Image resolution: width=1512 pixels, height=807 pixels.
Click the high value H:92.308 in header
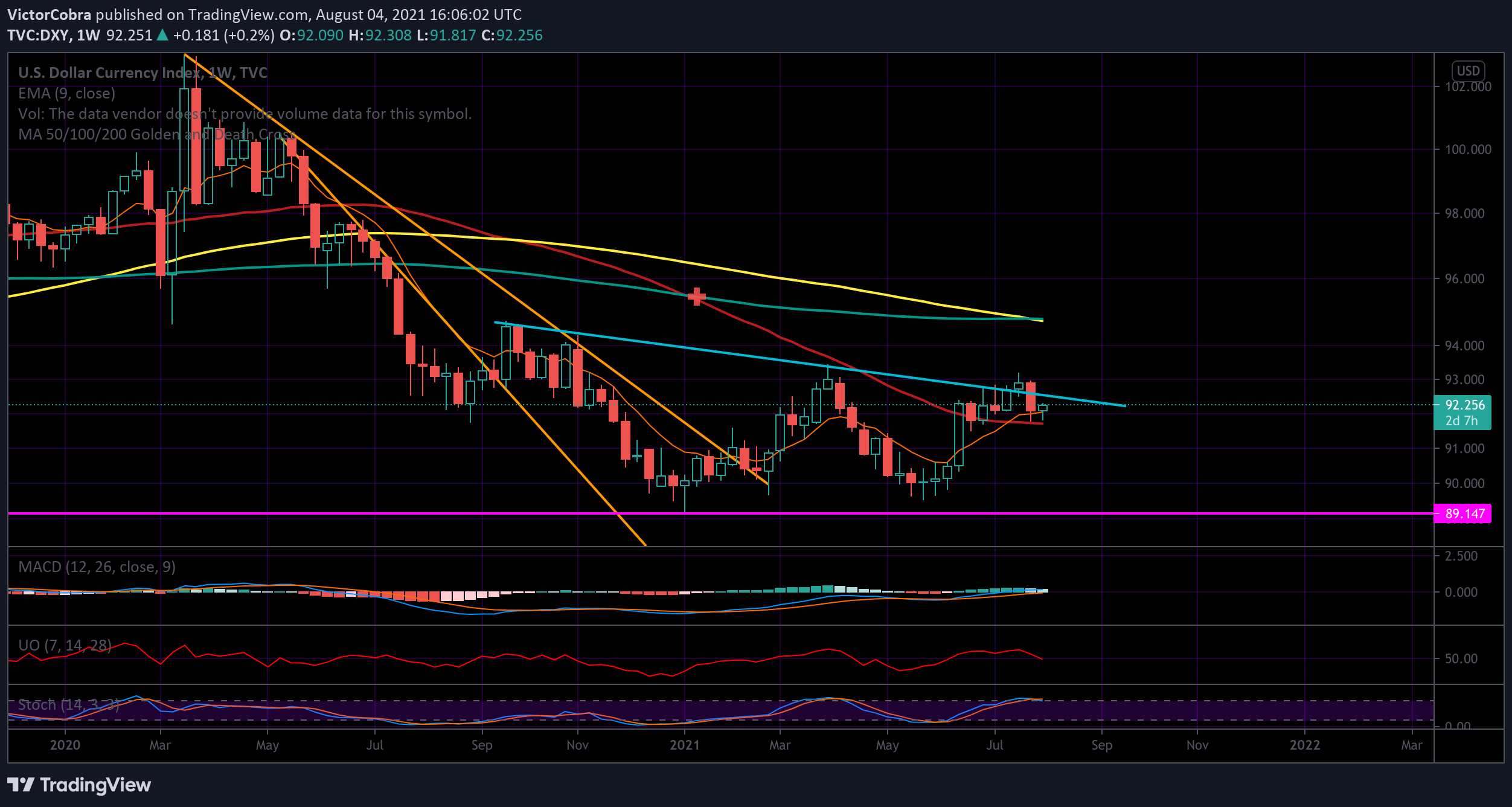pos(380,35)
